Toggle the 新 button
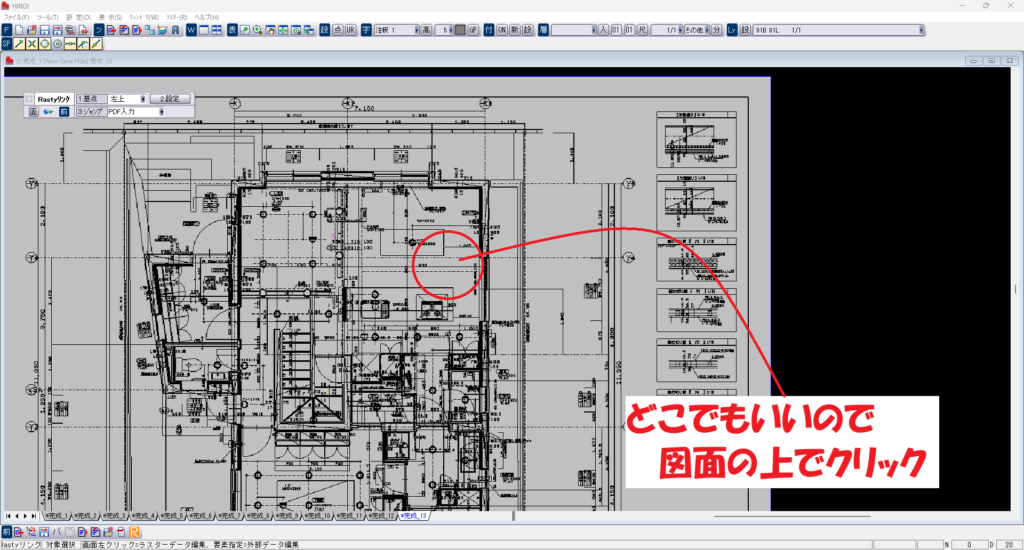This screenshot has height=550, width=1024. click(x=515, y=30)
